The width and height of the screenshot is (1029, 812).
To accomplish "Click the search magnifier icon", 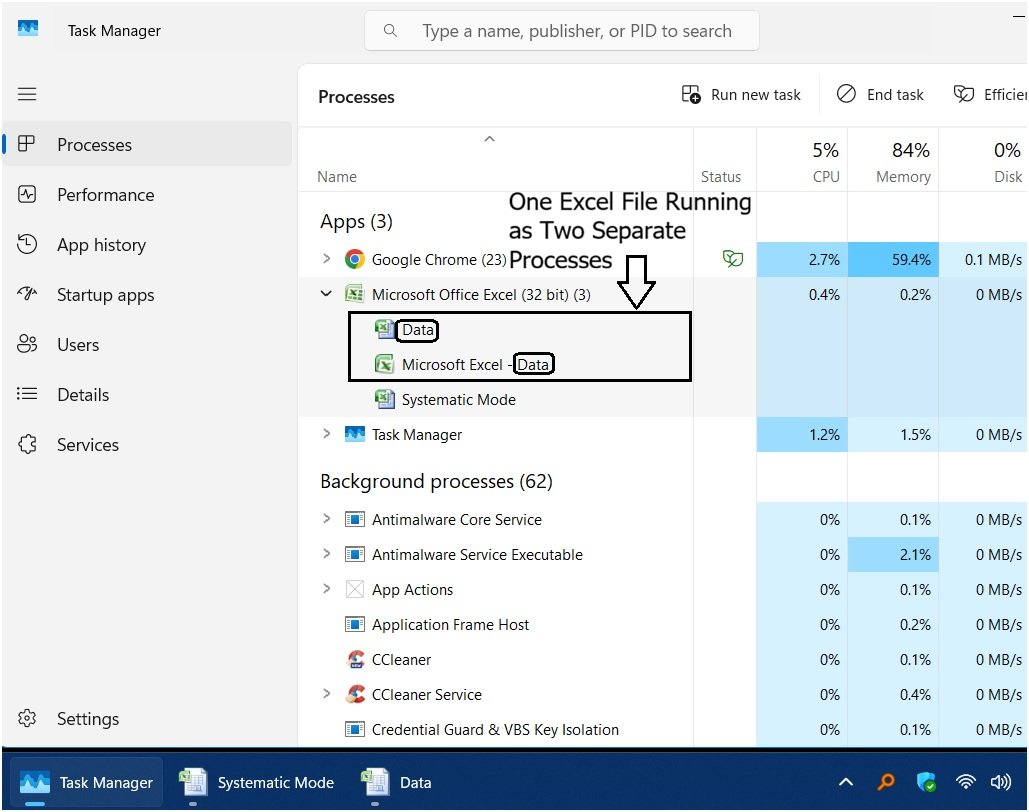I will pyautogui.click(x=390, y=31).
